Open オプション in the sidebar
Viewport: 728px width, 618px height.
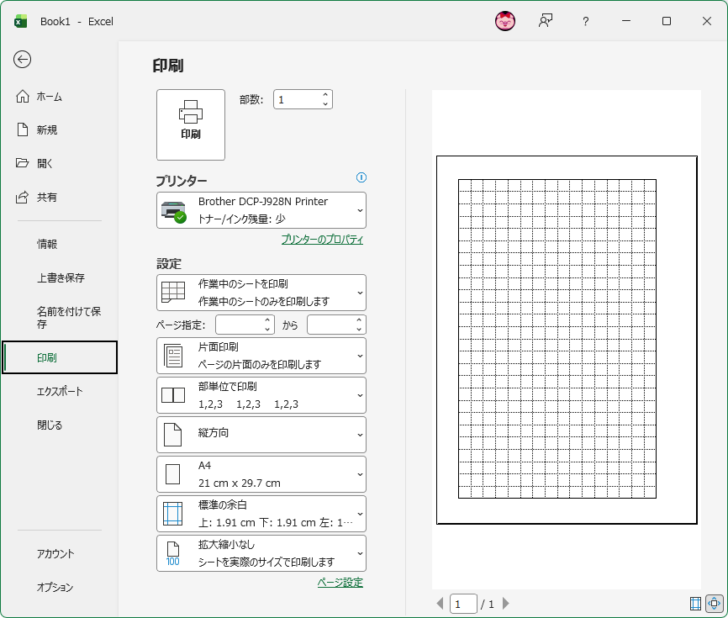pyautogui.click(x=59, y=587)
